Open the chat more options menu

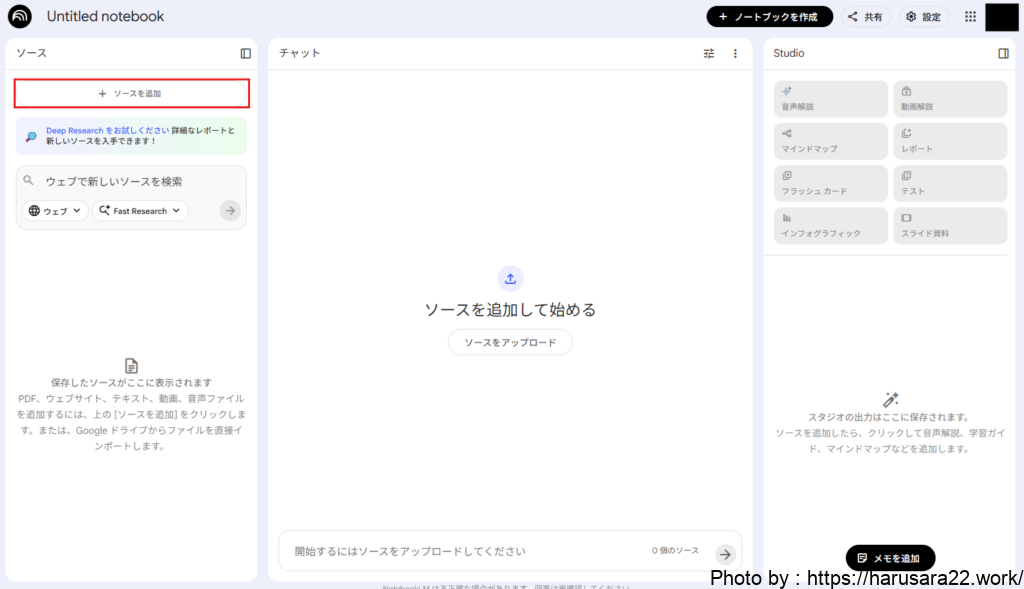point(735,53)
